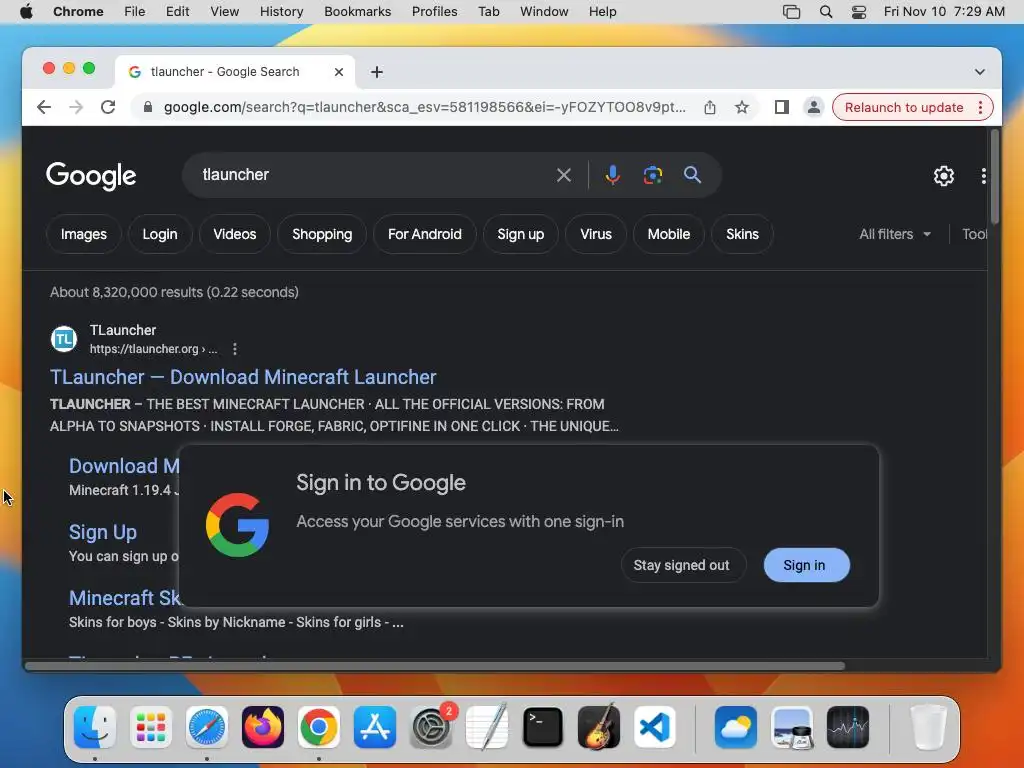Click the address bar URL

coord(424,107)
